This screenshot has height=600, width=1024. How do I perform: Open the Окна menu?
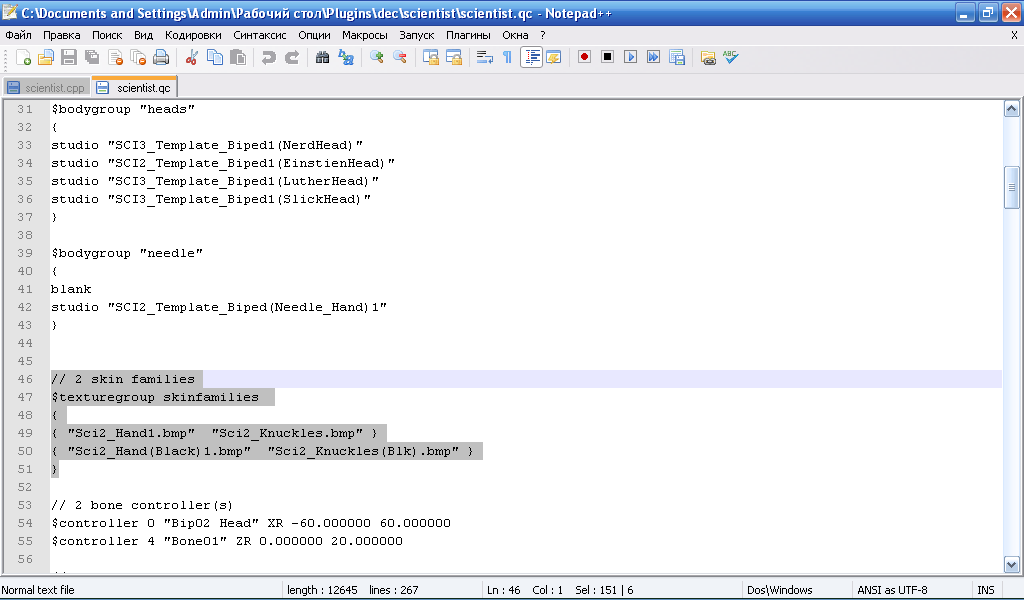[x=515, y=35]
